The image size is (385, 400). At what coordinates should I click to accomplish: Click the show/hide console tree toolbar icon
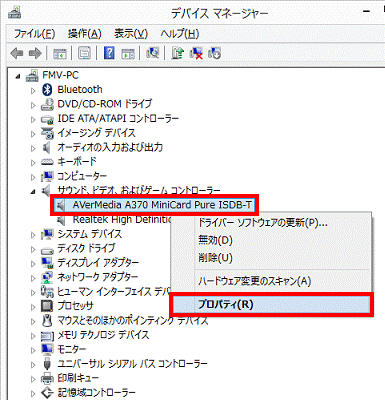pyautogui.click(x=60, y=53)
